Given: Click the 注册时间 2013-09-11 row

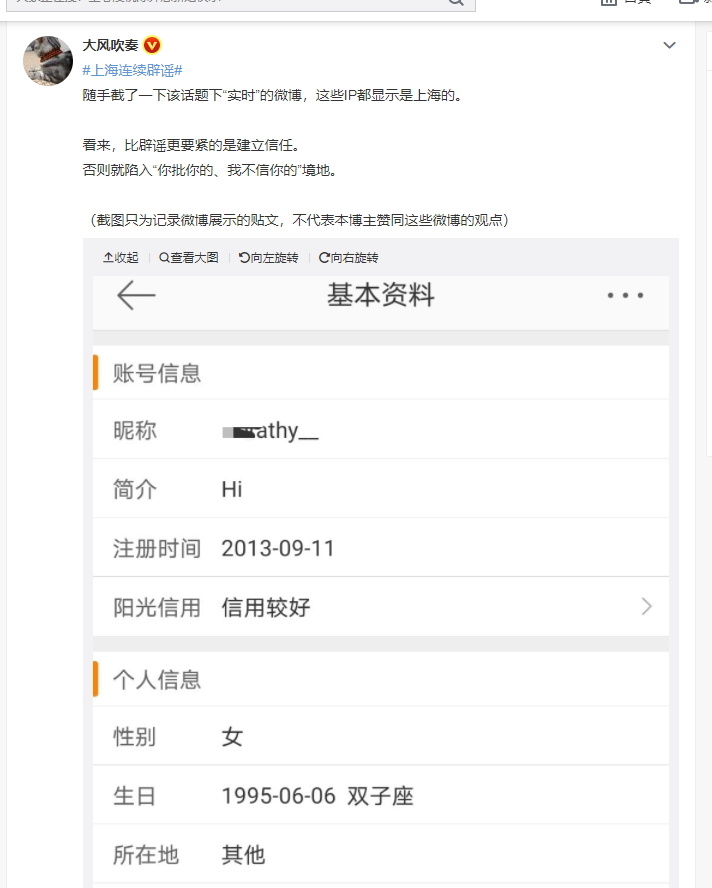Looking at the screenshot, I should 381,548.
